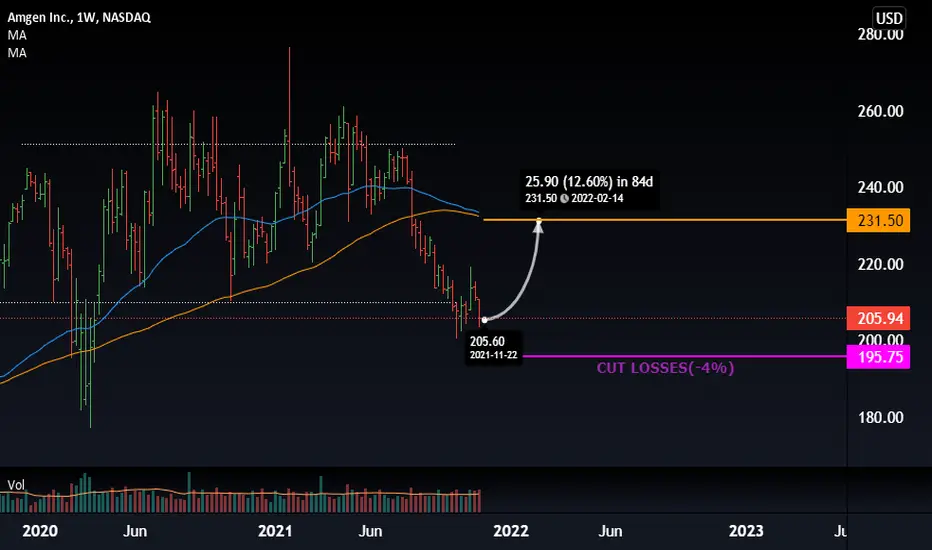The height and width of the screenshot is (550, 932).
Task: Select the first MA indicator label
Action: click(17, 35)
